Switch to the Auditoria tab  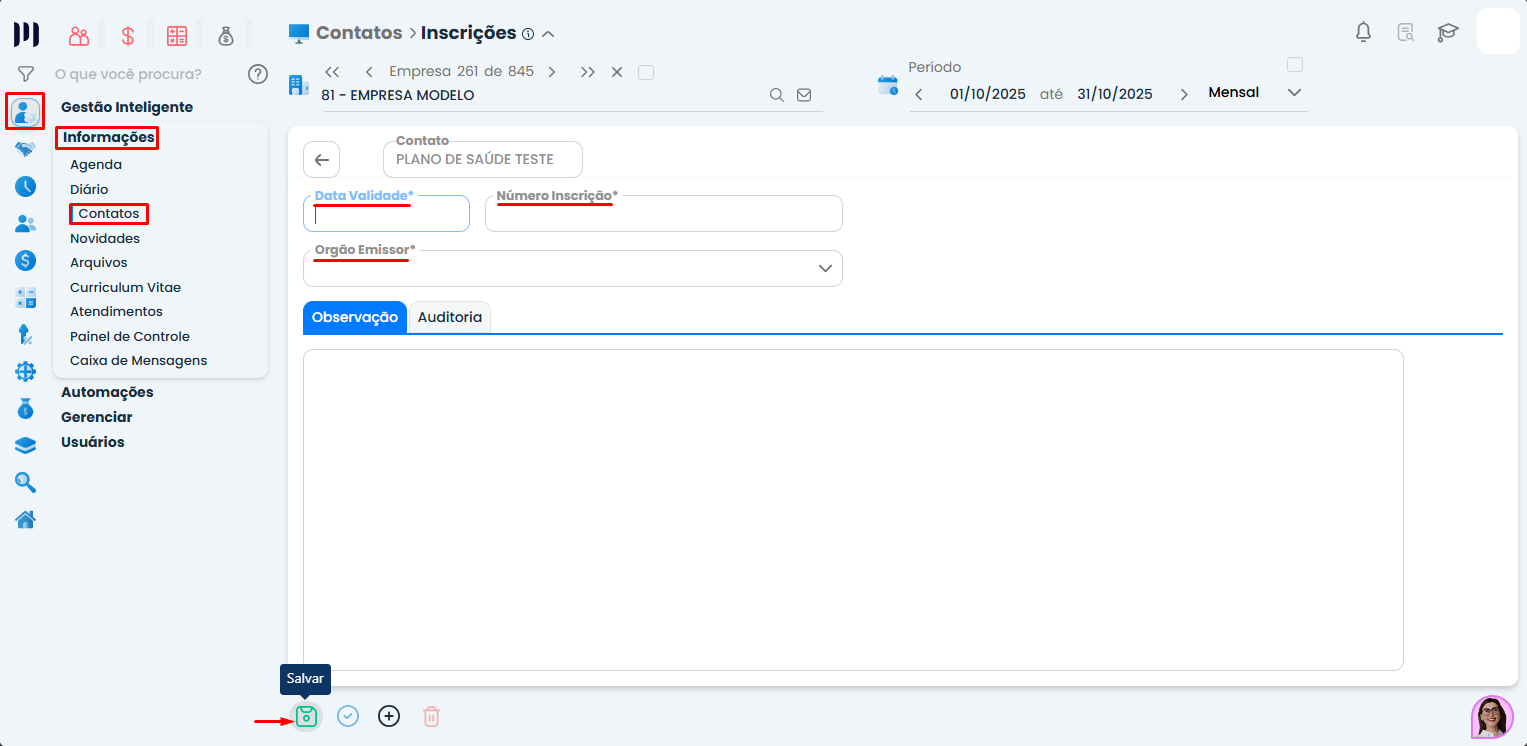(450, 317)
